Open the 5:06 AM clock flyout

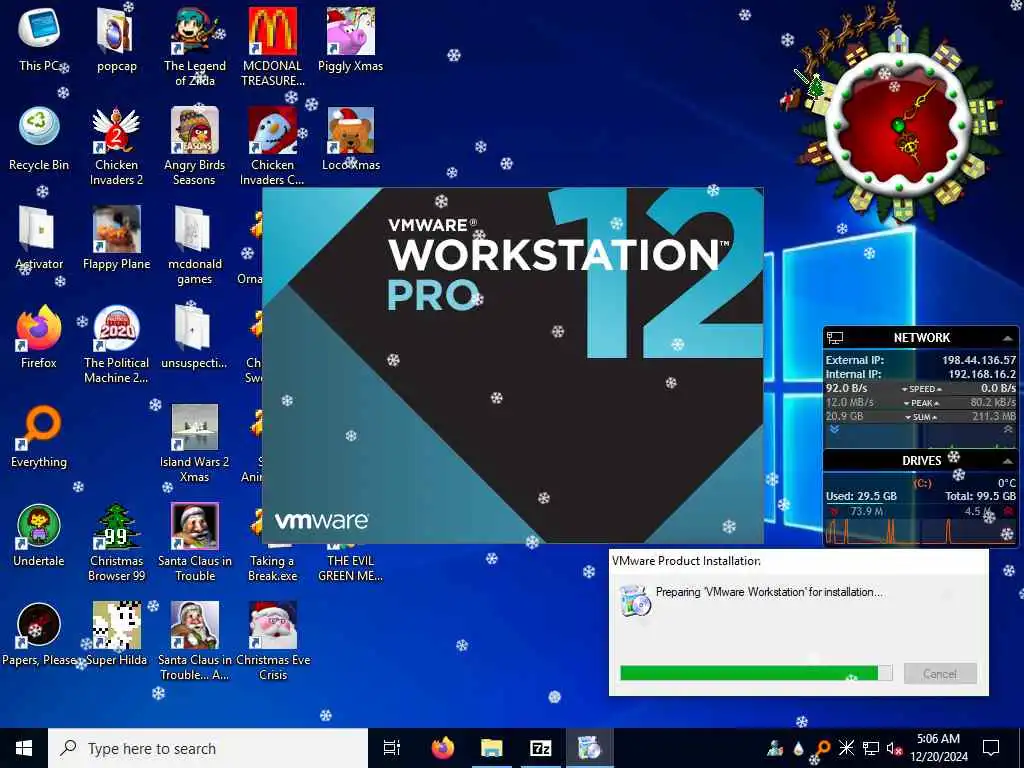(x=938, y=748)
